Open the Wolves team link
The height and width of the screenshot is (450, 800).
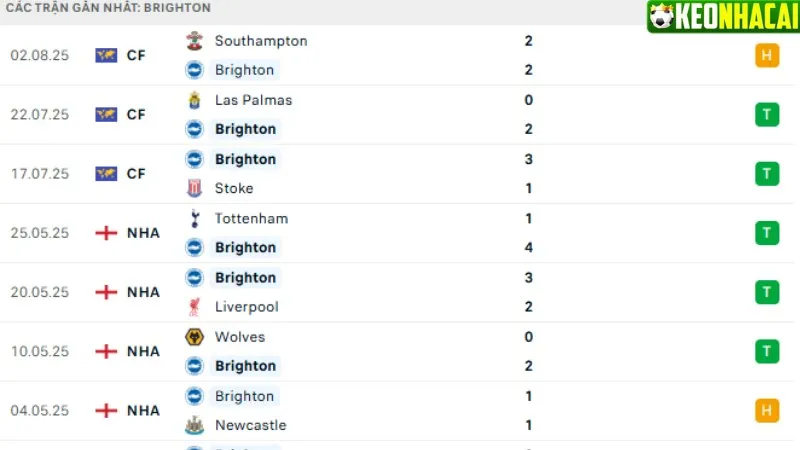click(238, 337)
